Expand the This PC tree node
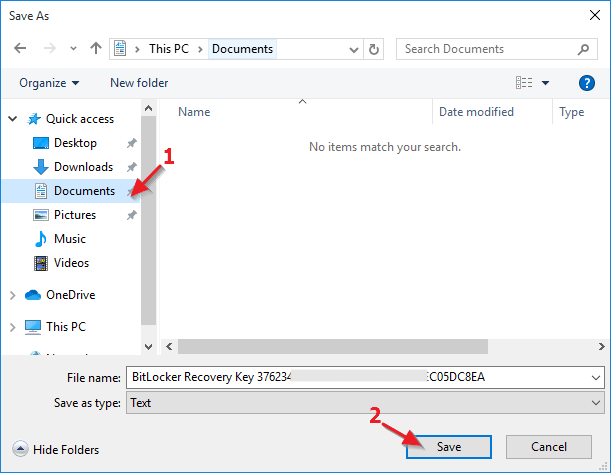This screenshot has height=473, width=611. click(x=12, y=327)
